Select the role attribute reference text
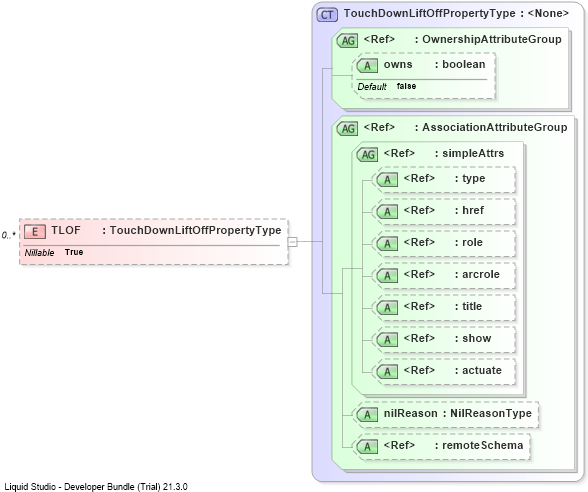Image resolution: width=588 pixels, height=492 pixels. tap(443, 243)
